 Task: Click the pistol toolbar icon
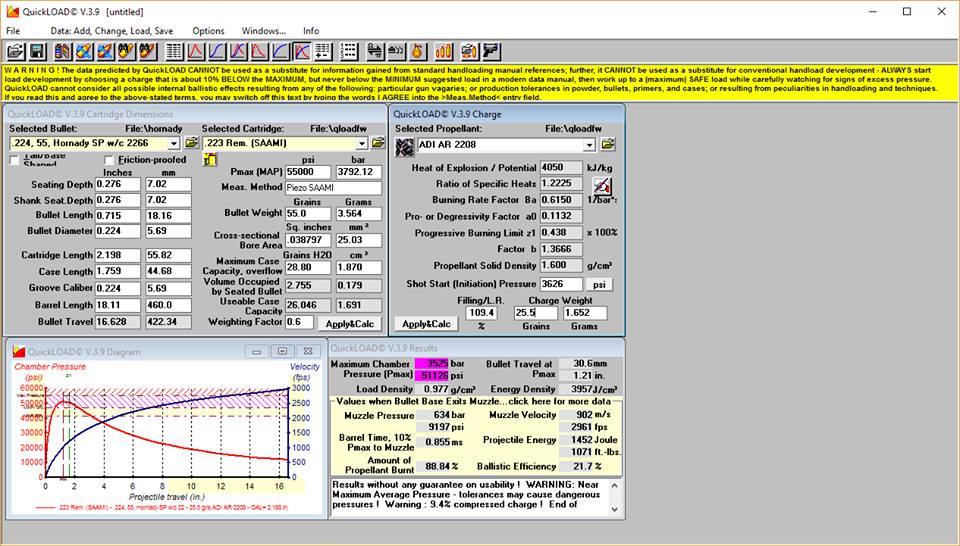coord(491,51)
